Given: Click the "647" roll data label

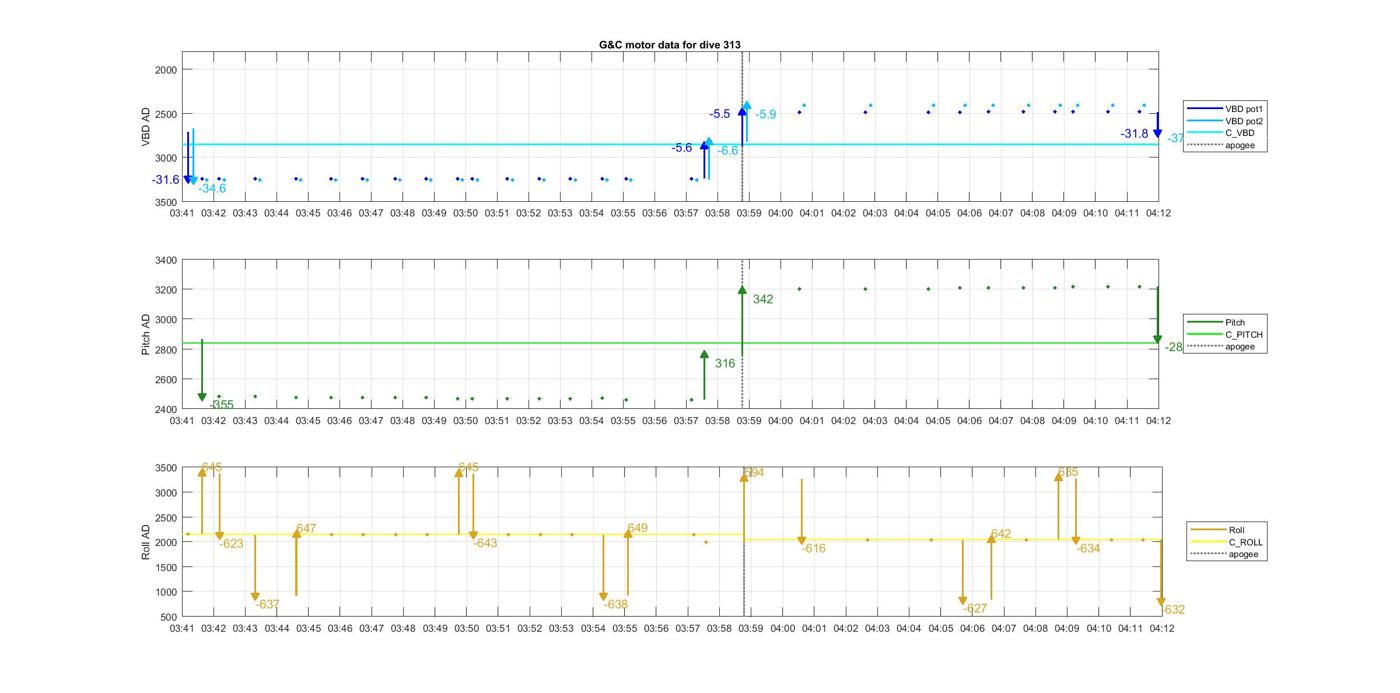Looking at the screenshot, I should coord(306,529).
